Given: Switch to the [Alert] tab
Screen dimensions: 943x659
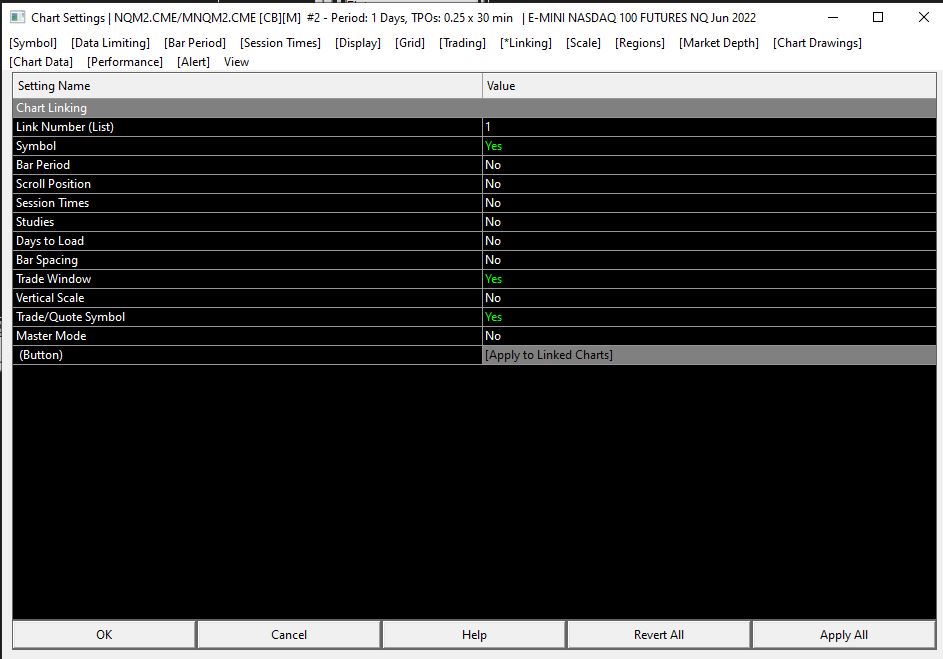Looking at the screenshot, I should coord(193,62).
